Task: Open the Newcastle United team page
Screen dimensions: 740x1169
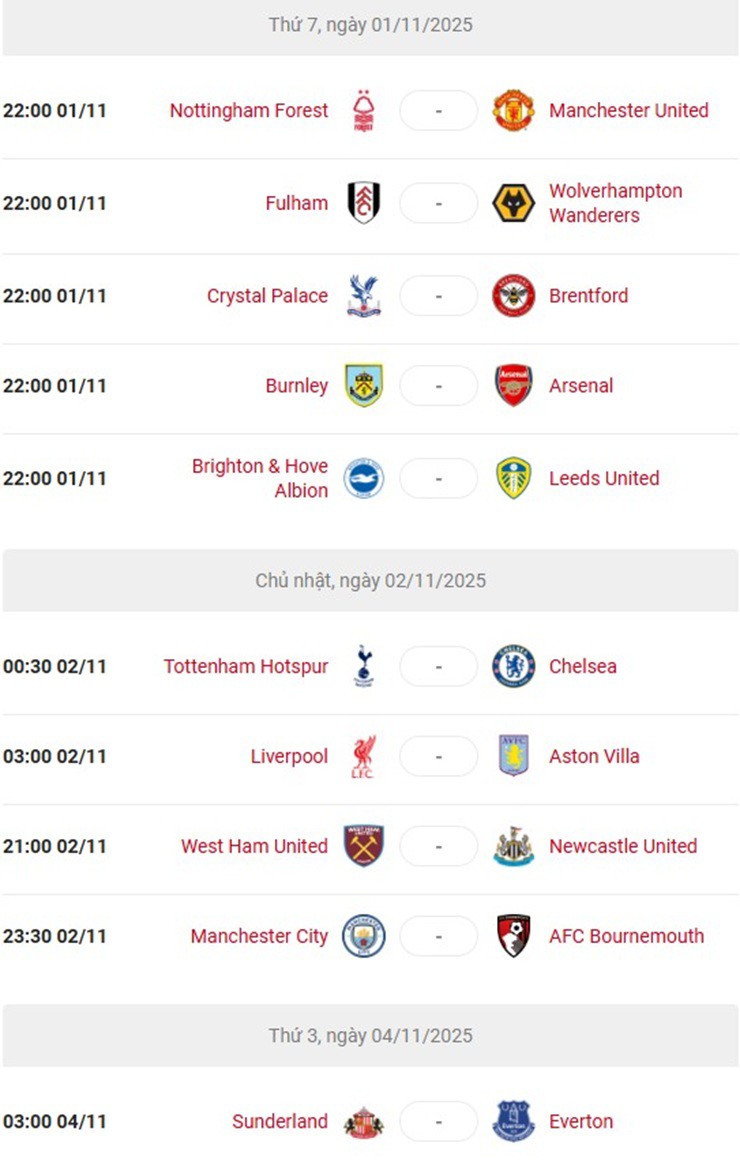Action: (x=622, y=846)
